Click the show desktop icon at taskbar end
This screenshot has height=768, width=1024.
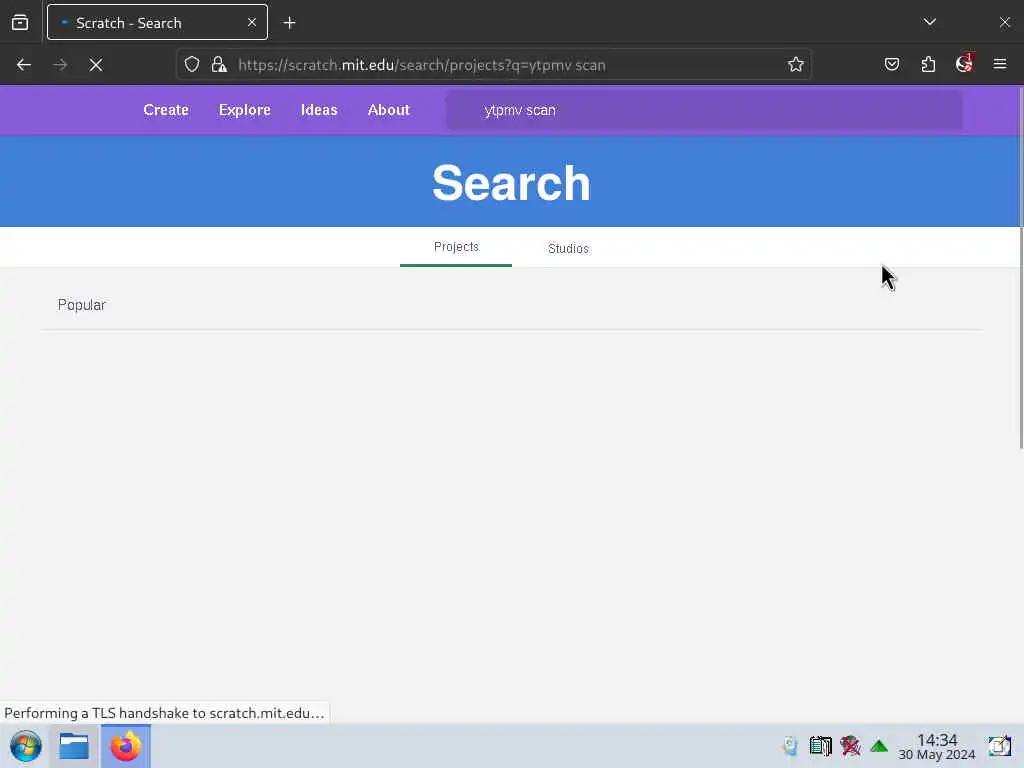coord(1000,746)
